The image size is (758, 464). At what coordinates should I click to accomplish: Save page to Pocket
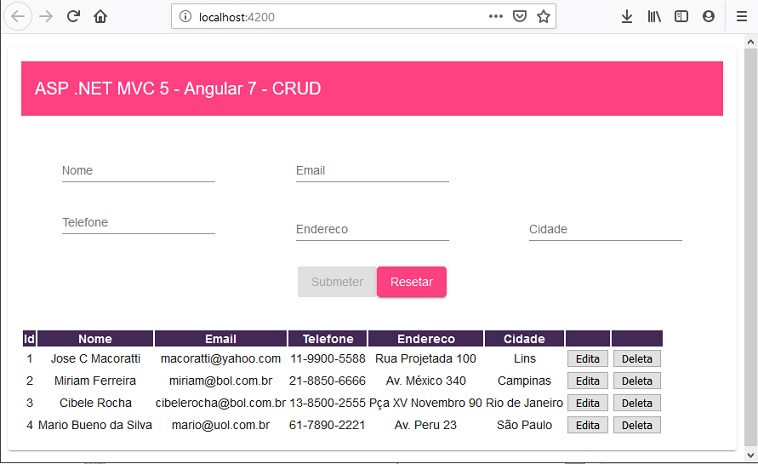(x=520, y=16)
